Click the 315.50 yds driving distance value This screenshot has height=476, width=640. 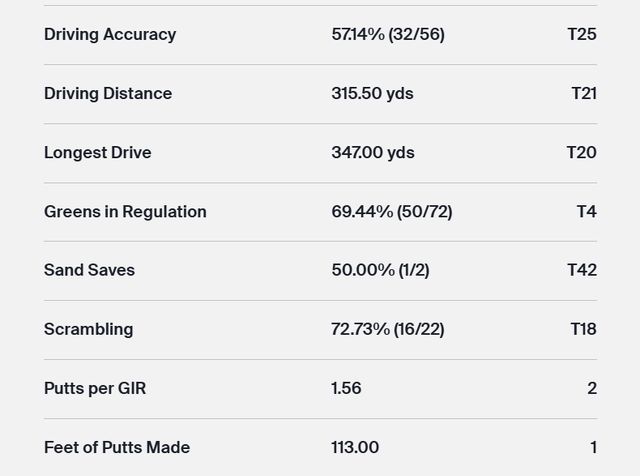372,93
